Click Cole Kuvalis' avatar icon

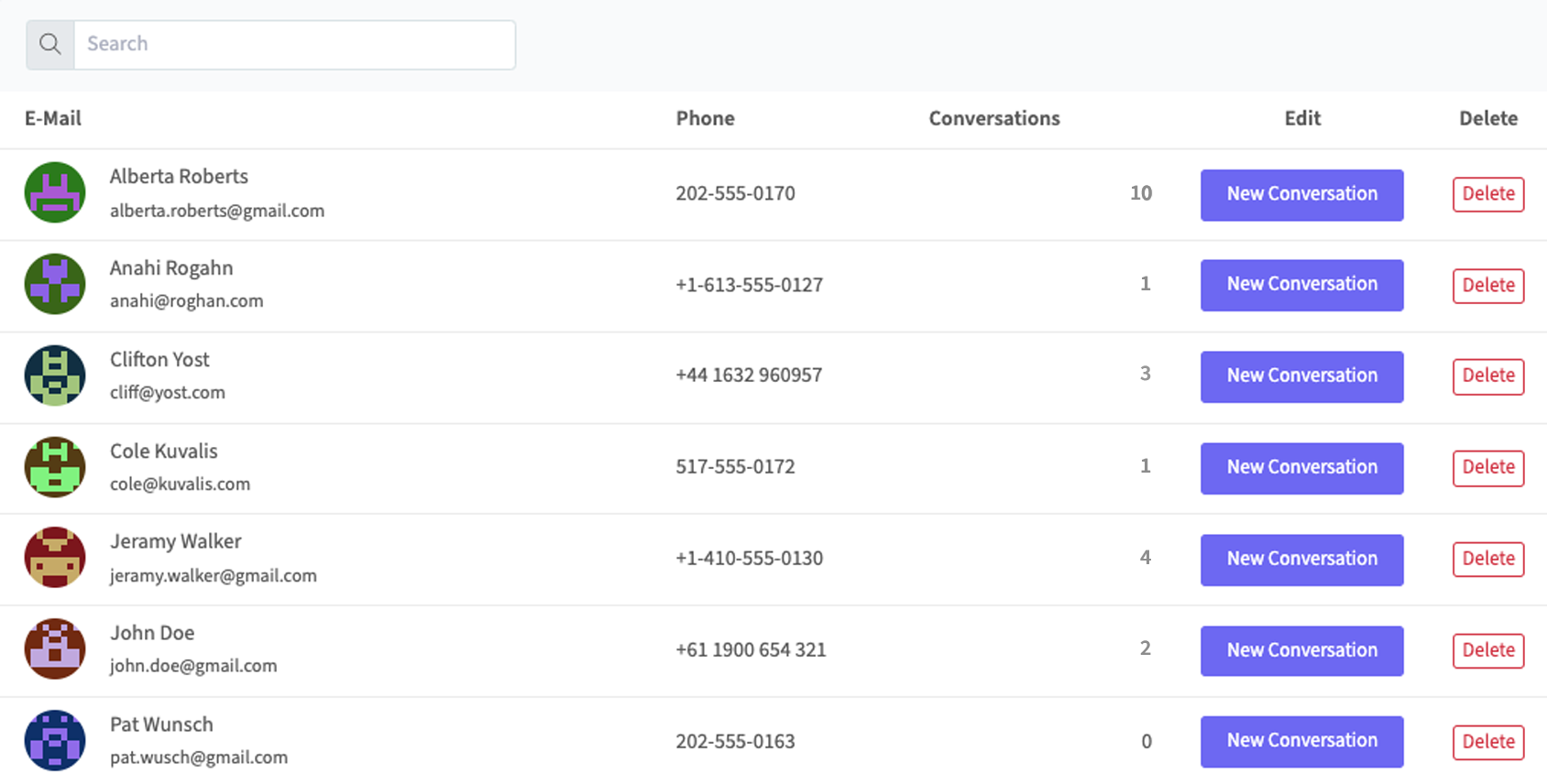(55, 467)
